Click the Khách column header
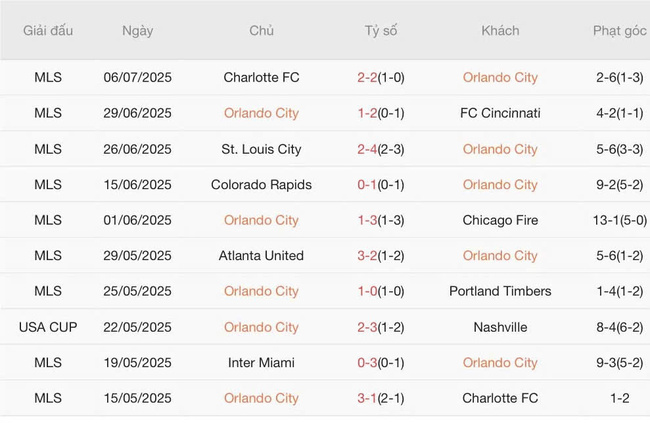Screen dimensions: 650x423 tap(500, 31)
